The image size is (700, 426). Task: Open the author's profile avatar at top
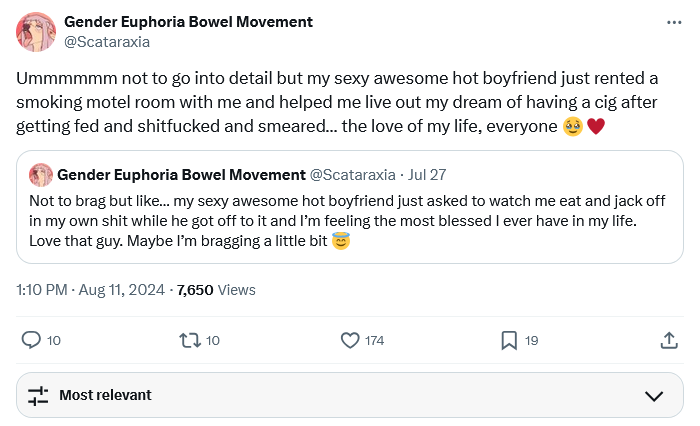[36, 32]
